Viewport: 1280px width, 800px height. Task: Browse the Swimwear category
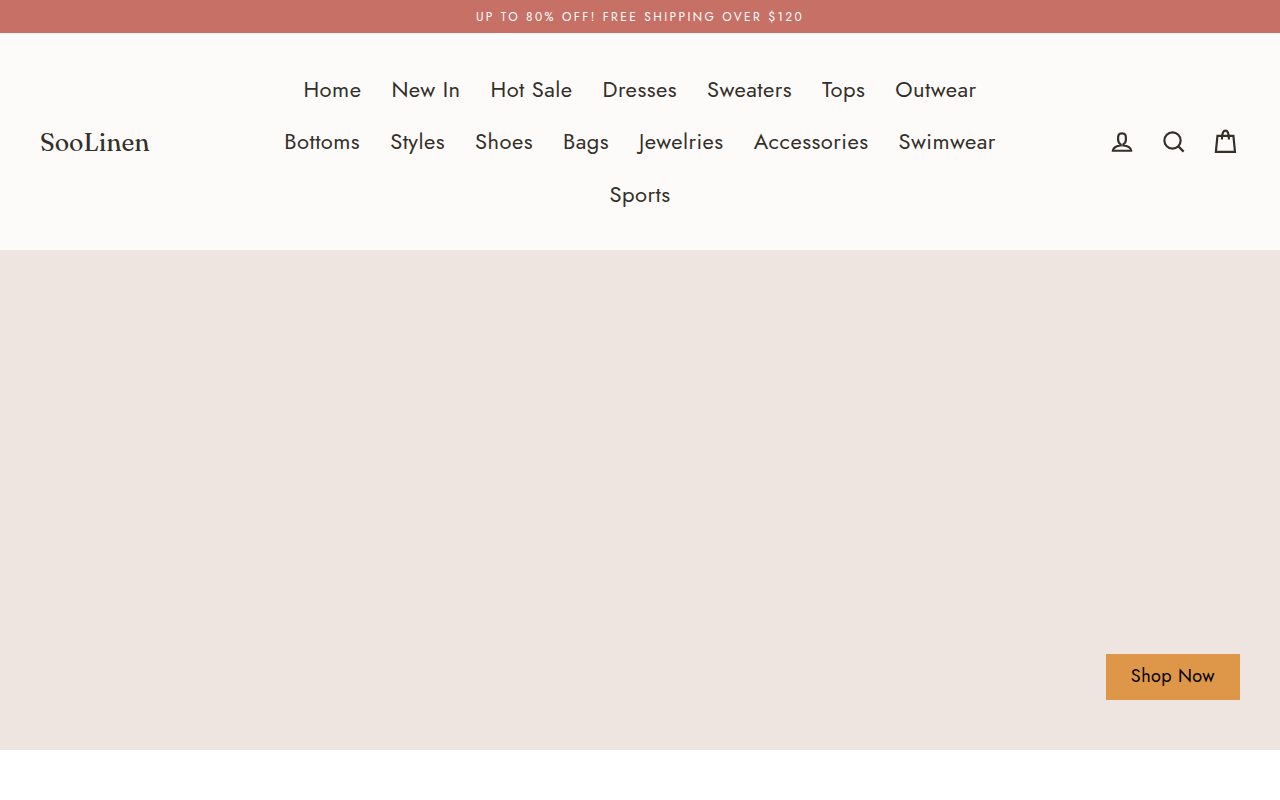[947, 142]
